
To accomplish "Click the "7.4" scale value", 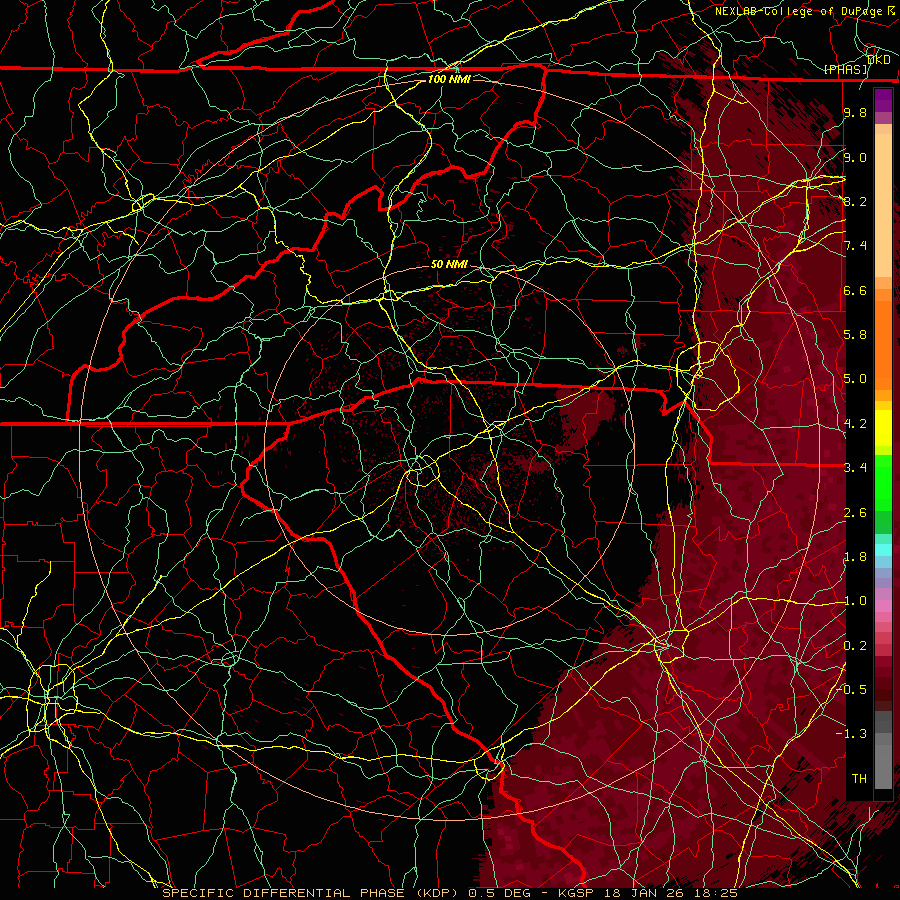I will pyautogui.click(x=855, y=246).
